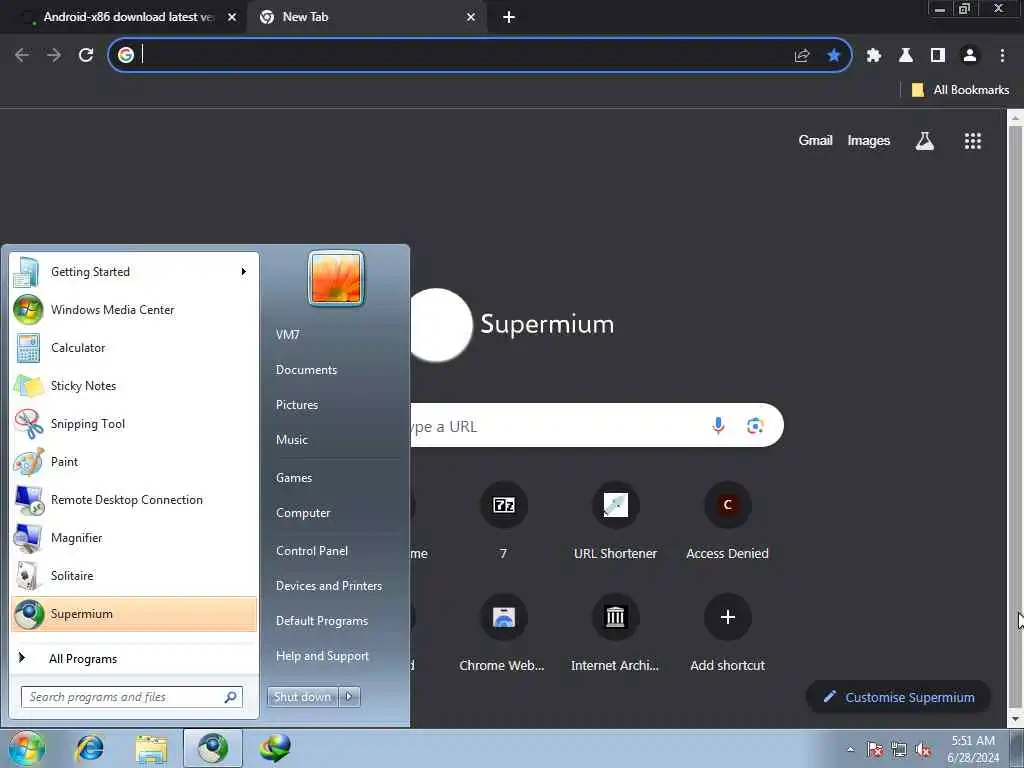Open Help and Support

click(322, 656)
